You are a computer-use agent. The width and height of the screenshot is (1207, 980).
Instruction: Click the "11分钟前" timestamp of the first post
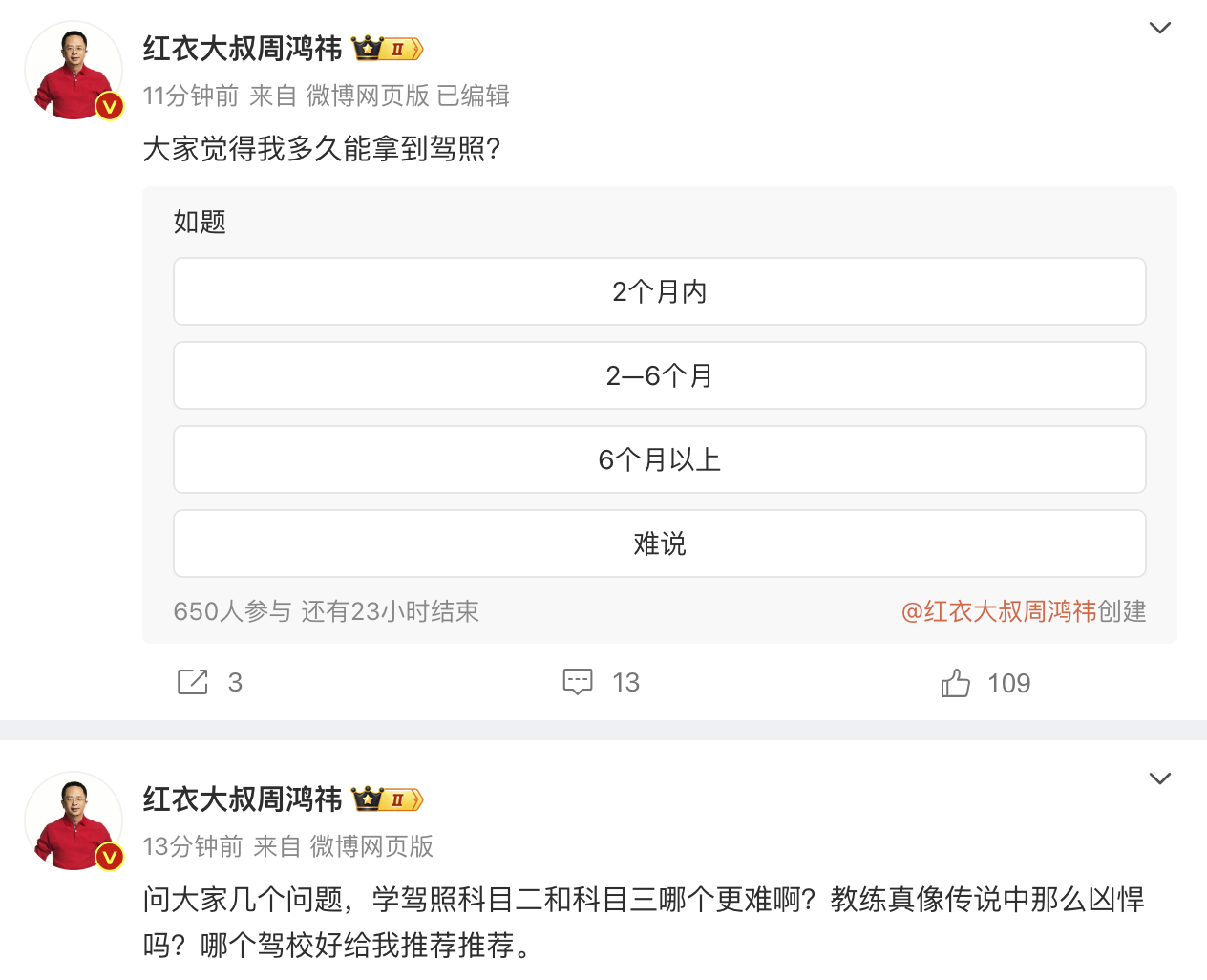[191, 96]
